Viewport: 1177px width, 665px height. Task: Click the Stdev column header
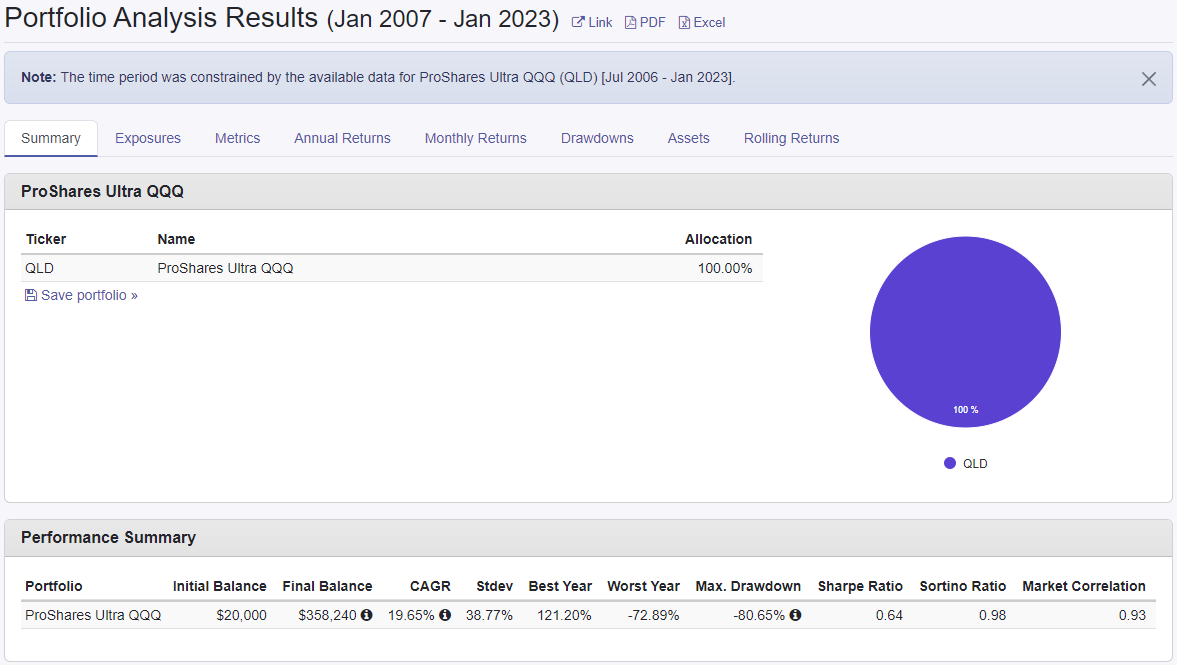[x=495, y=586]
